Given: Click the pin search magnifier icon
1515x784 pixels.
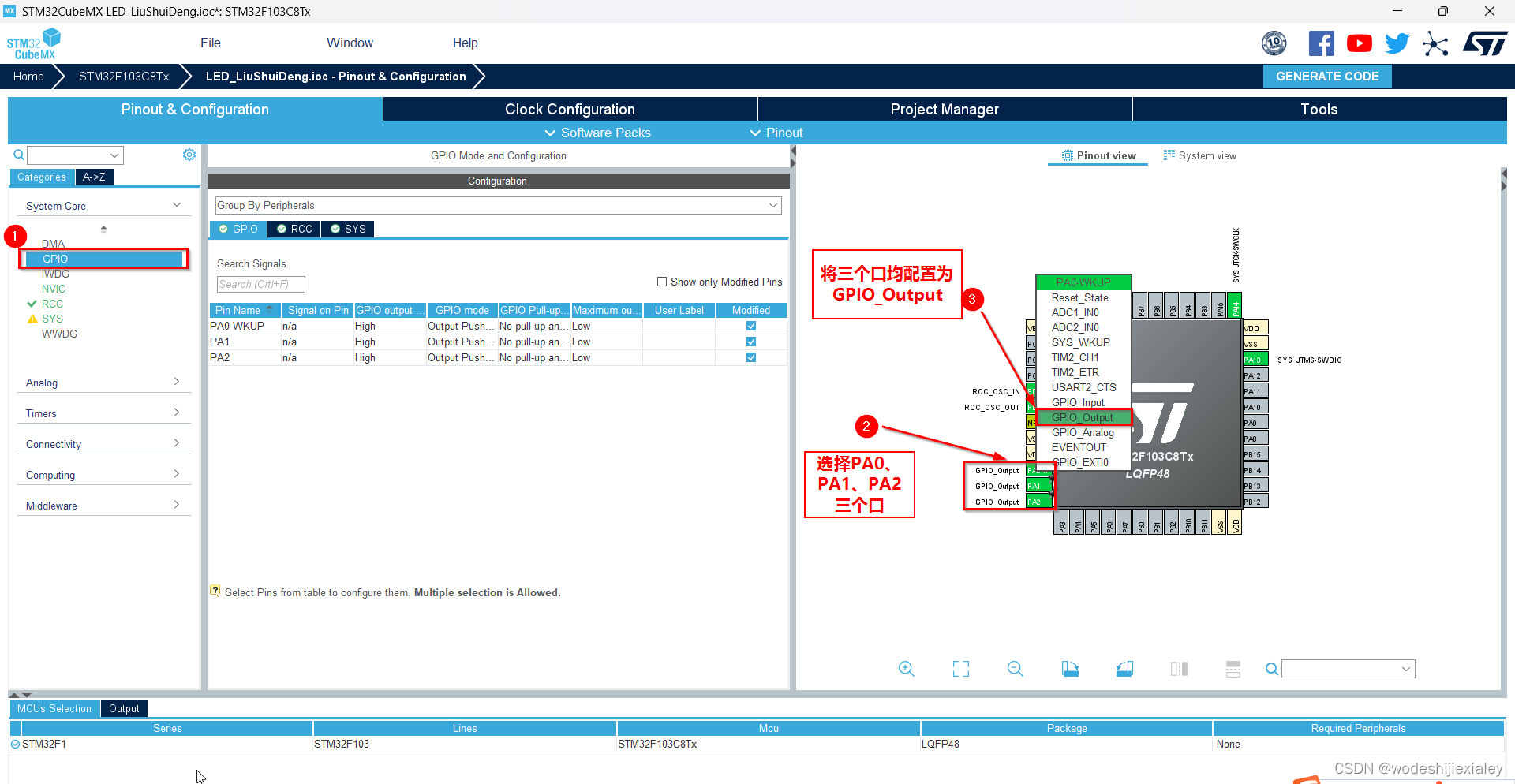Looking at the screenshot, I should (1271, 669).
